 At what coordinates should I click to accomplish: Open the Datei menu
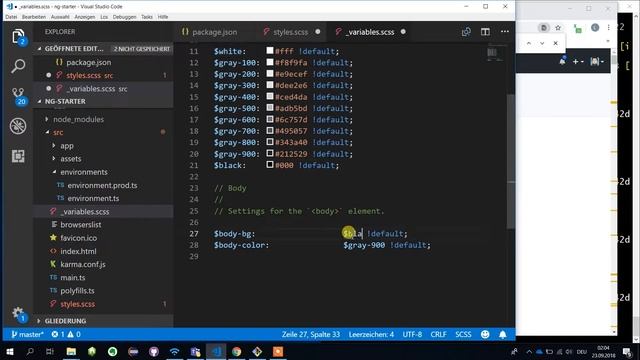(11, 17)
